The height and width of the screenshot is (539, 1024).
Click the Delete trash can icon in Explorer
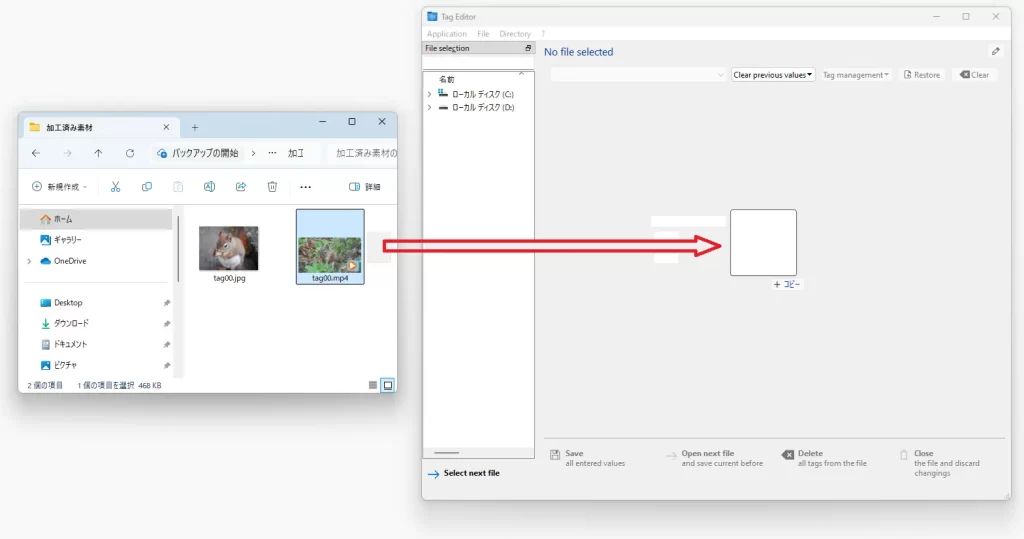point(272,187)
